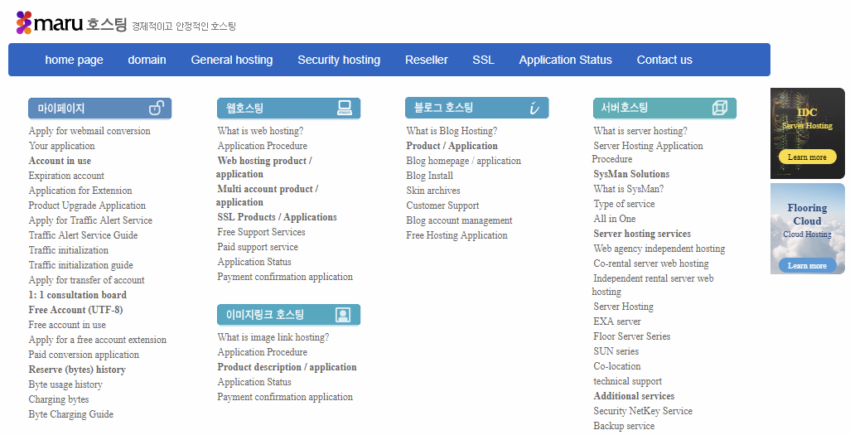Image resolution: width=850 pixels, height=435 pixels.
Task: Open SUN series link
Action: [616, 351]
